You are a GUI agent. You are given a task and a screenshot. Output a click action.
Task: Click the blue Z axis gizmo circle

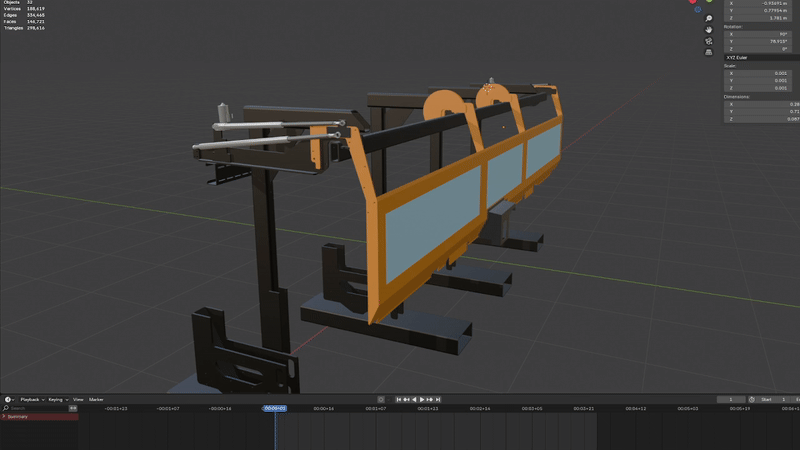(x=698, y=9)
